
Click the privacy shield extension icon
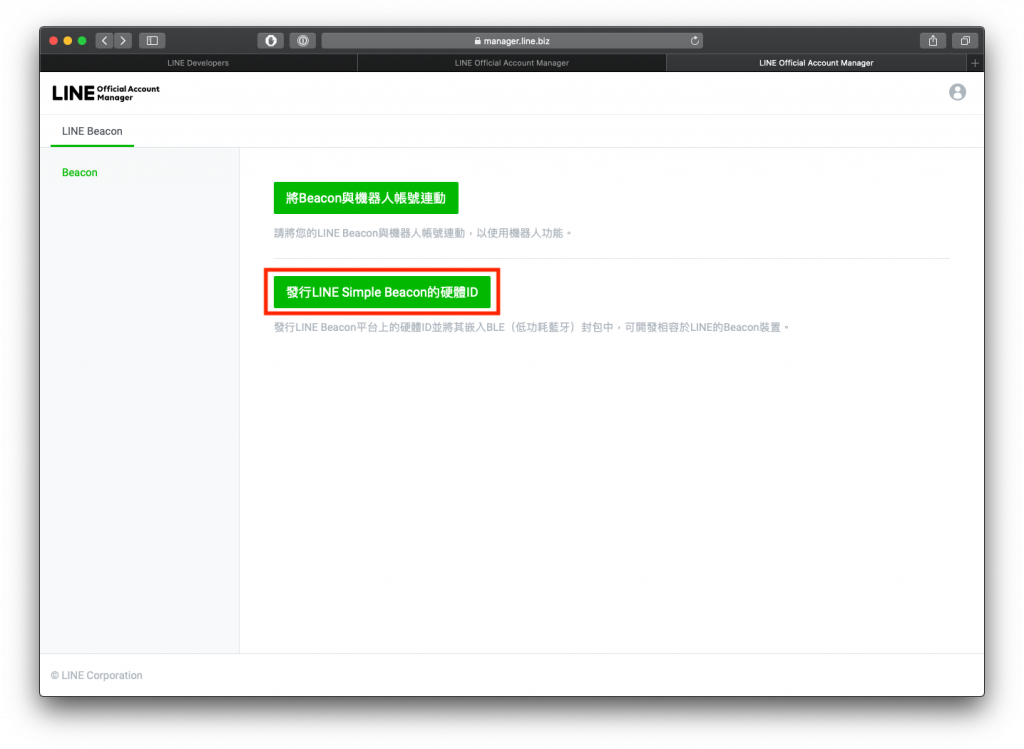click(x=270, y=40)
